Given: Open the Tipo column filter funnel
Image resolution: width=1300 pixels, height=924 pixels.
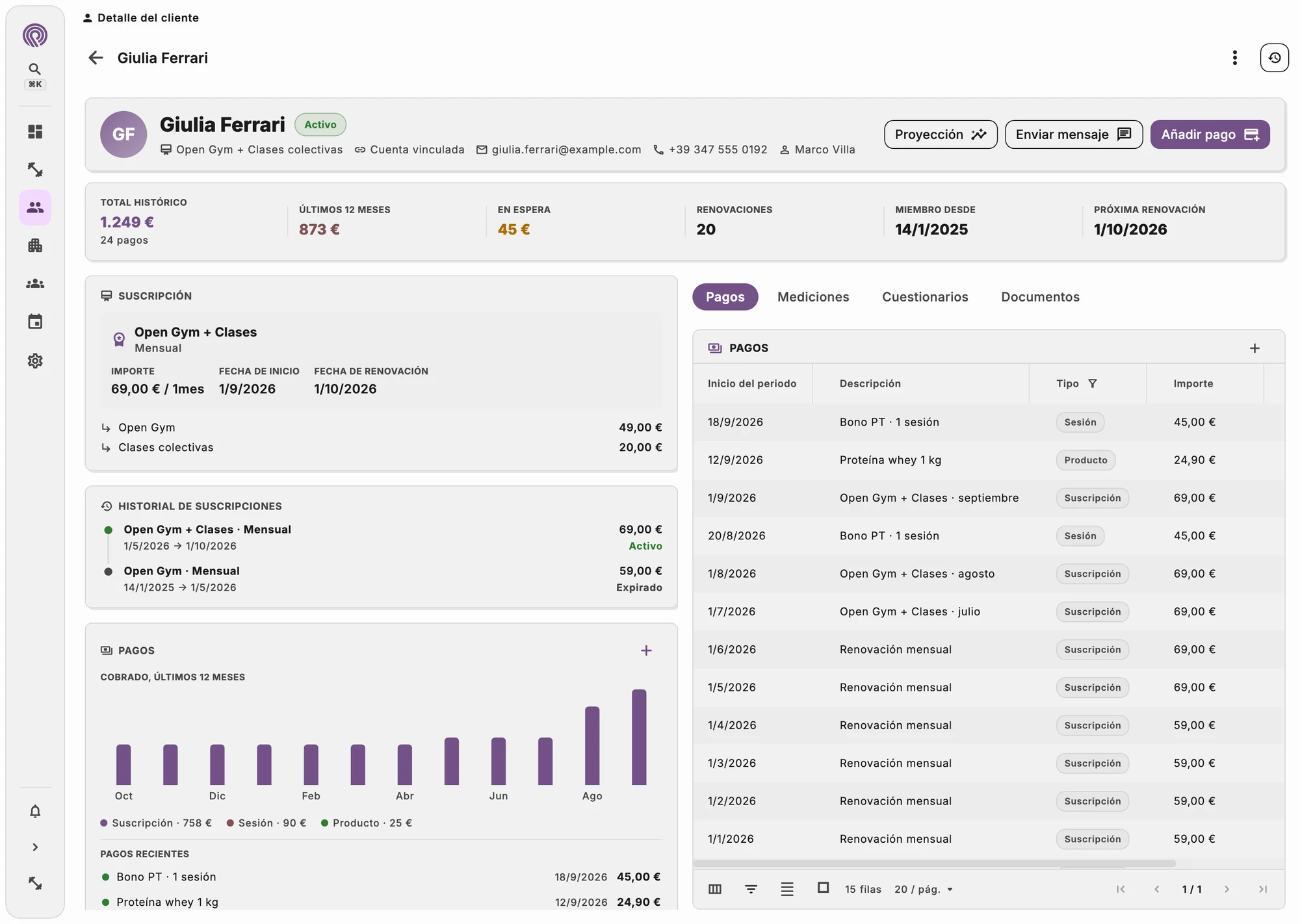Looking at the screenshot, I should click(x=1093, y=383).
